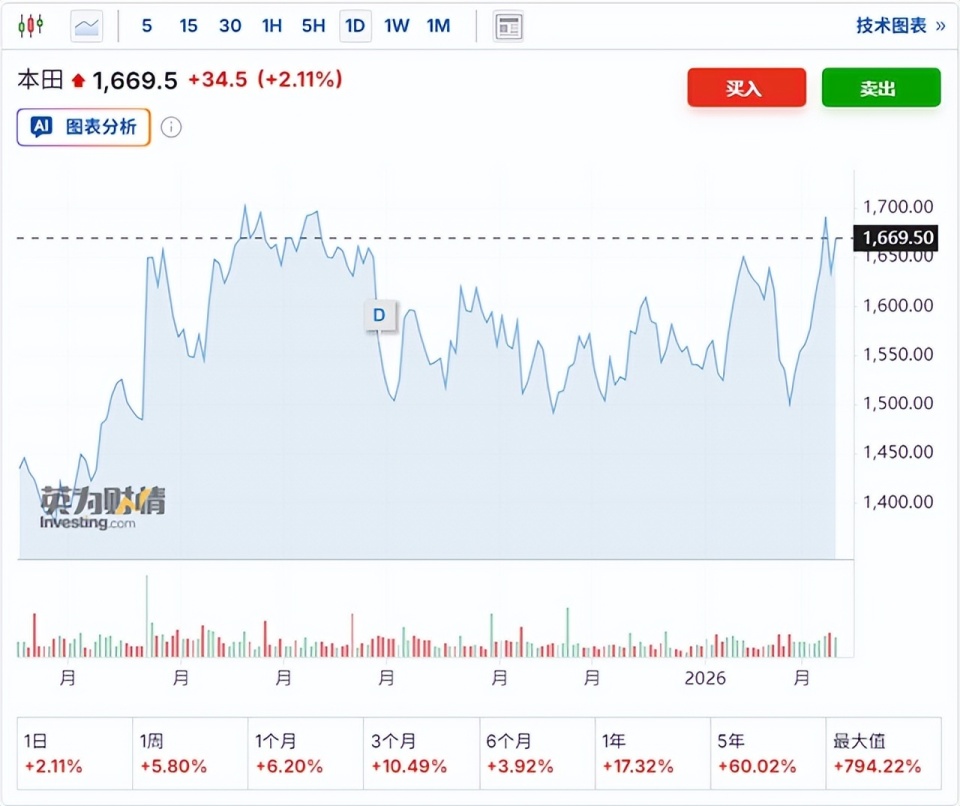The width and height of the screenshot is (960, 806).
Task: Click the 1,600.00 axis label
Action: pos(898,305)
